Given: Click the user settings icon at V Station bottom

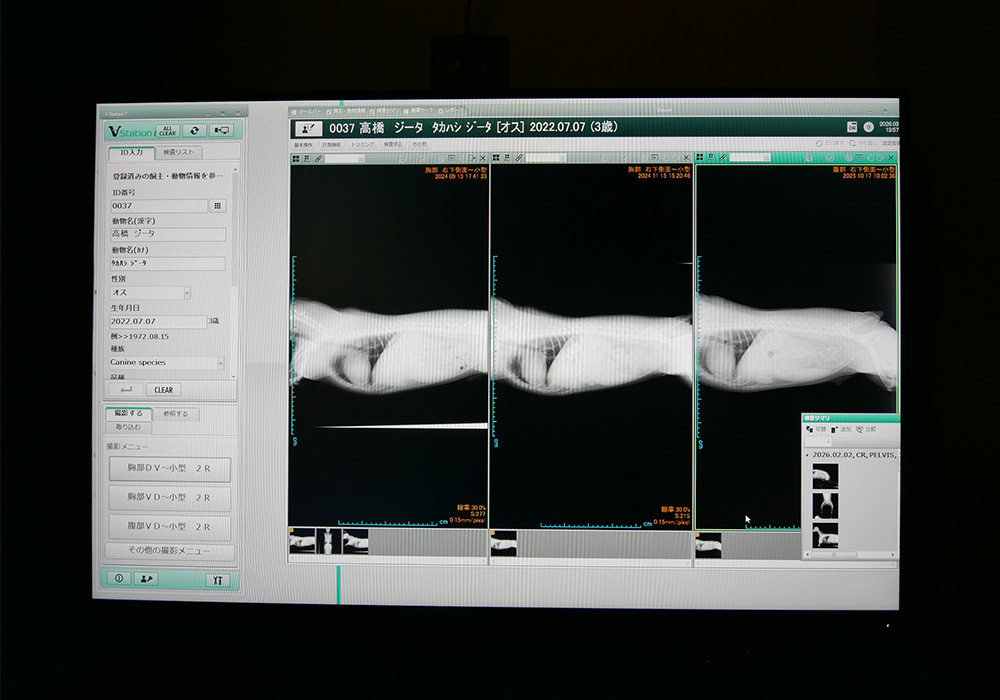Looking at the screenshot, I should pos(146,579).
